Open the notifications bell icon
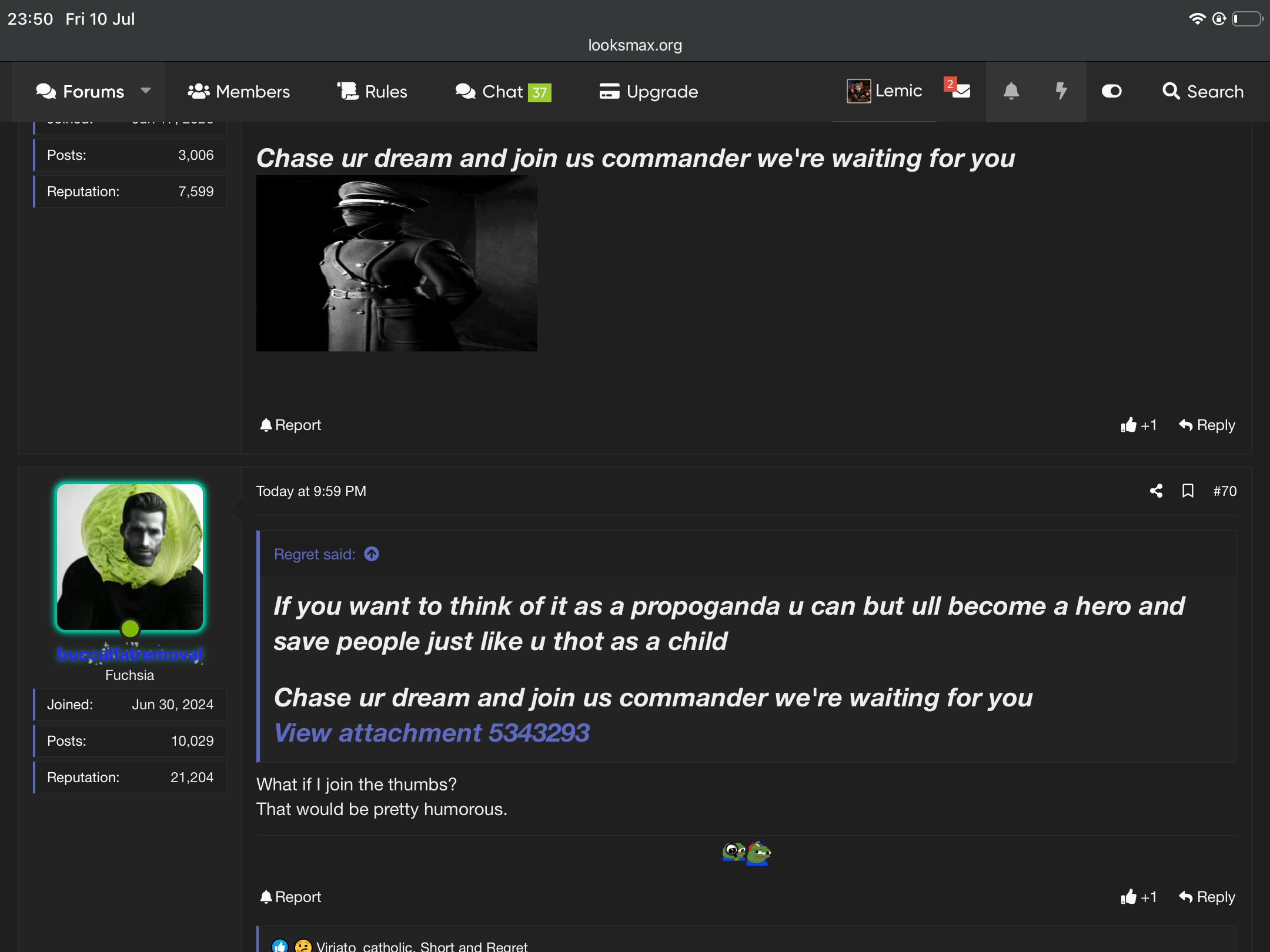 tap(1011, 91)
